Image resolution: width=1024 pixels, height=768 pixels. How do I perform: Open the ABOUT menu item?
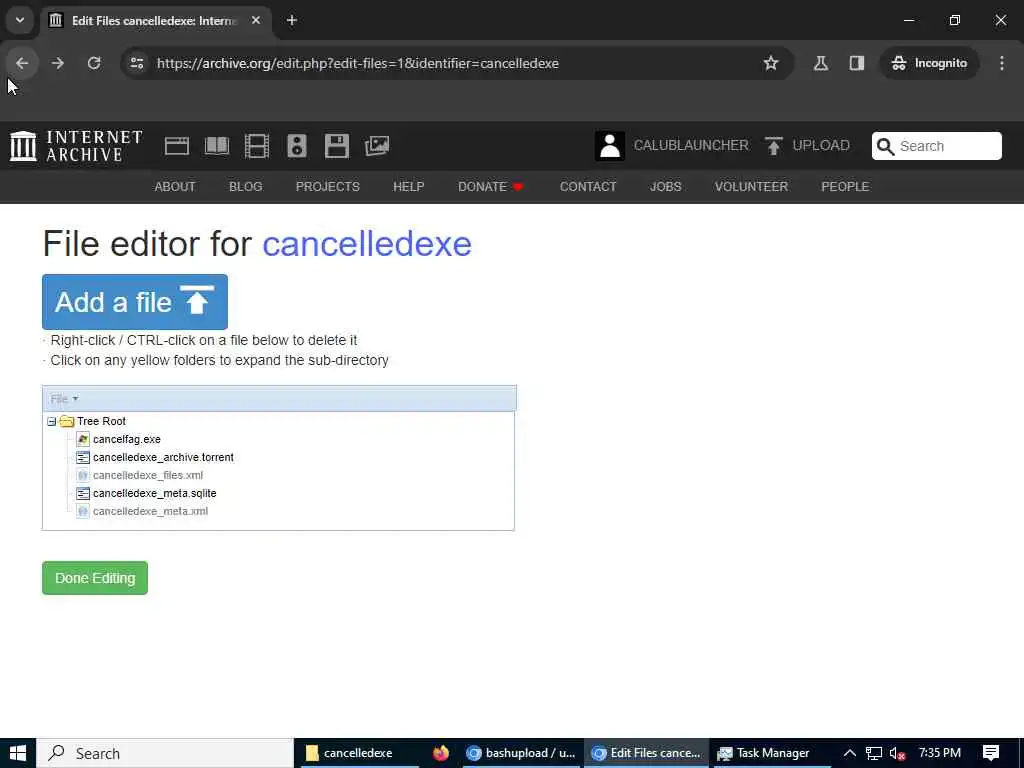174,187
